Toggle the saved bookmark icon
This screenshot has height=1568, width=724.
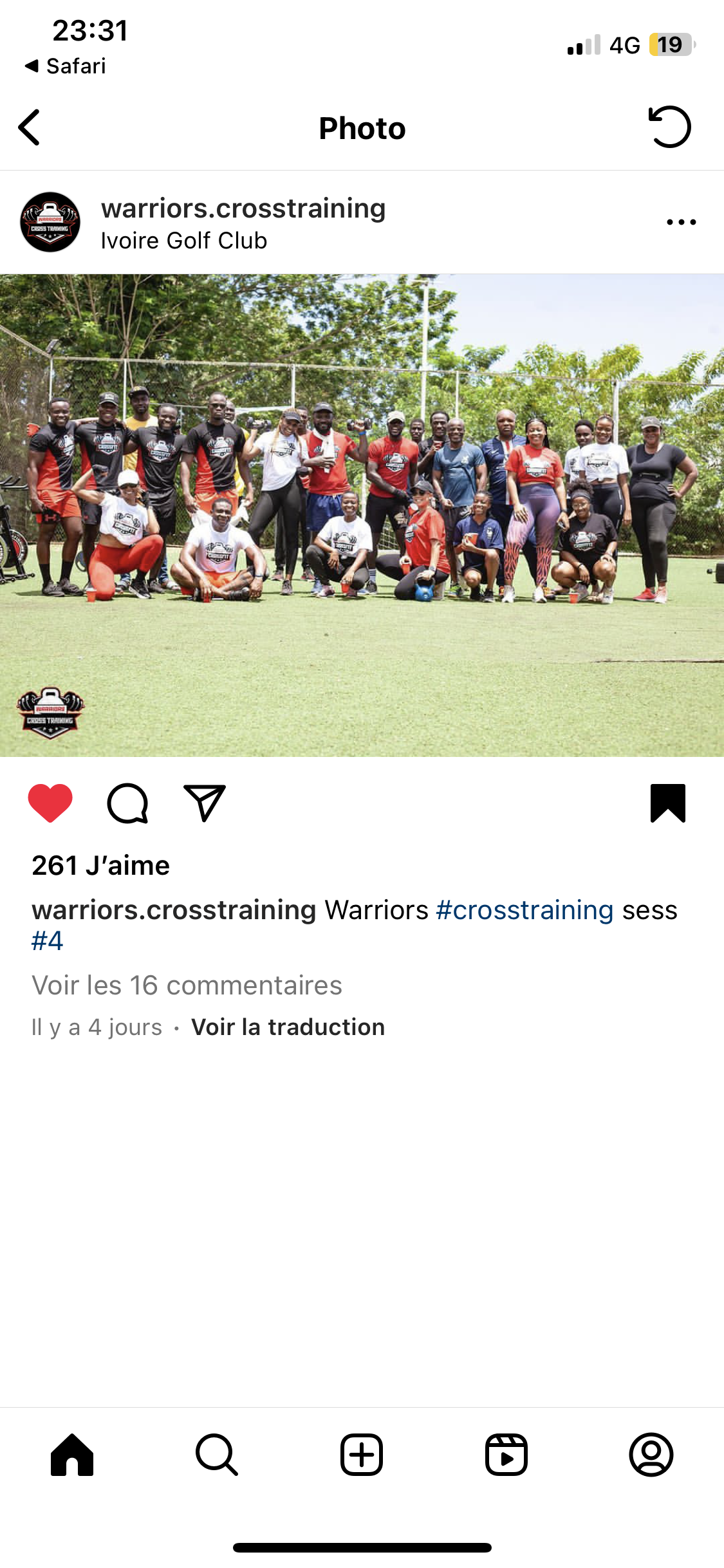pos(668,803)
